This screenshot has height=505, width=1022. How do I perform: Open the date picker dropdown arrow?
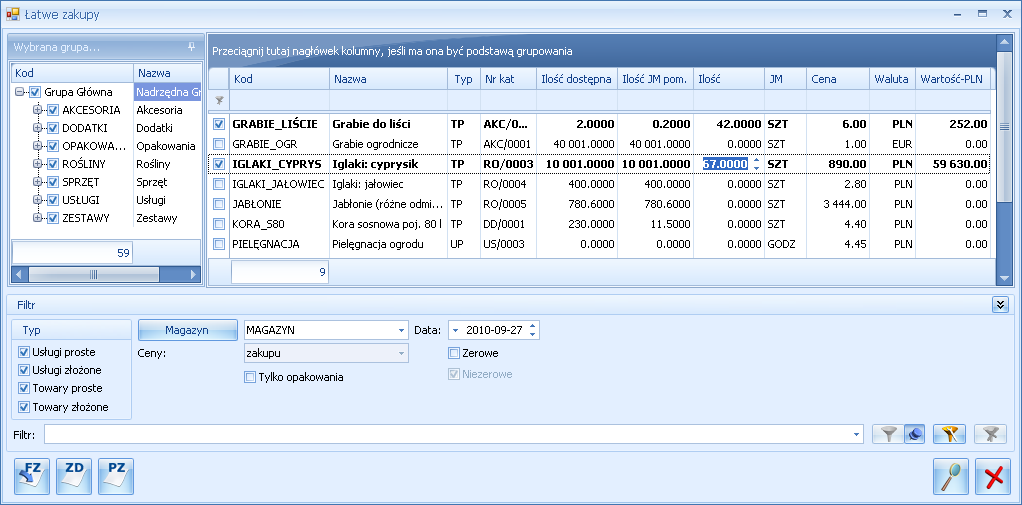[x=455, y=330]
